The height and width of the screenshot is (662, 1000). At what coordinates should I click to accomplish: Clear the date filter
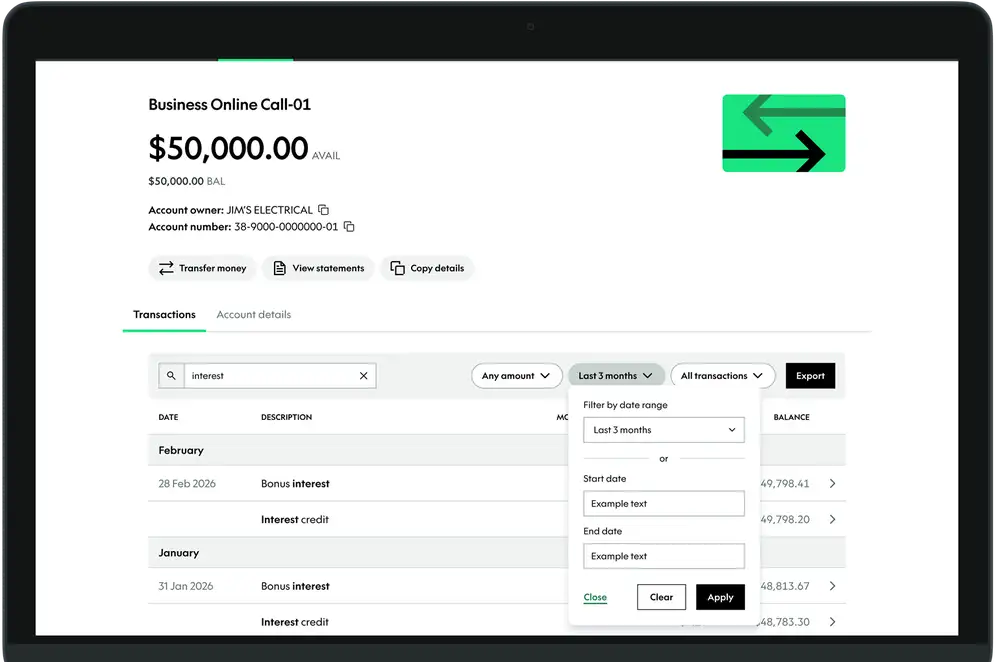[661, 597]
